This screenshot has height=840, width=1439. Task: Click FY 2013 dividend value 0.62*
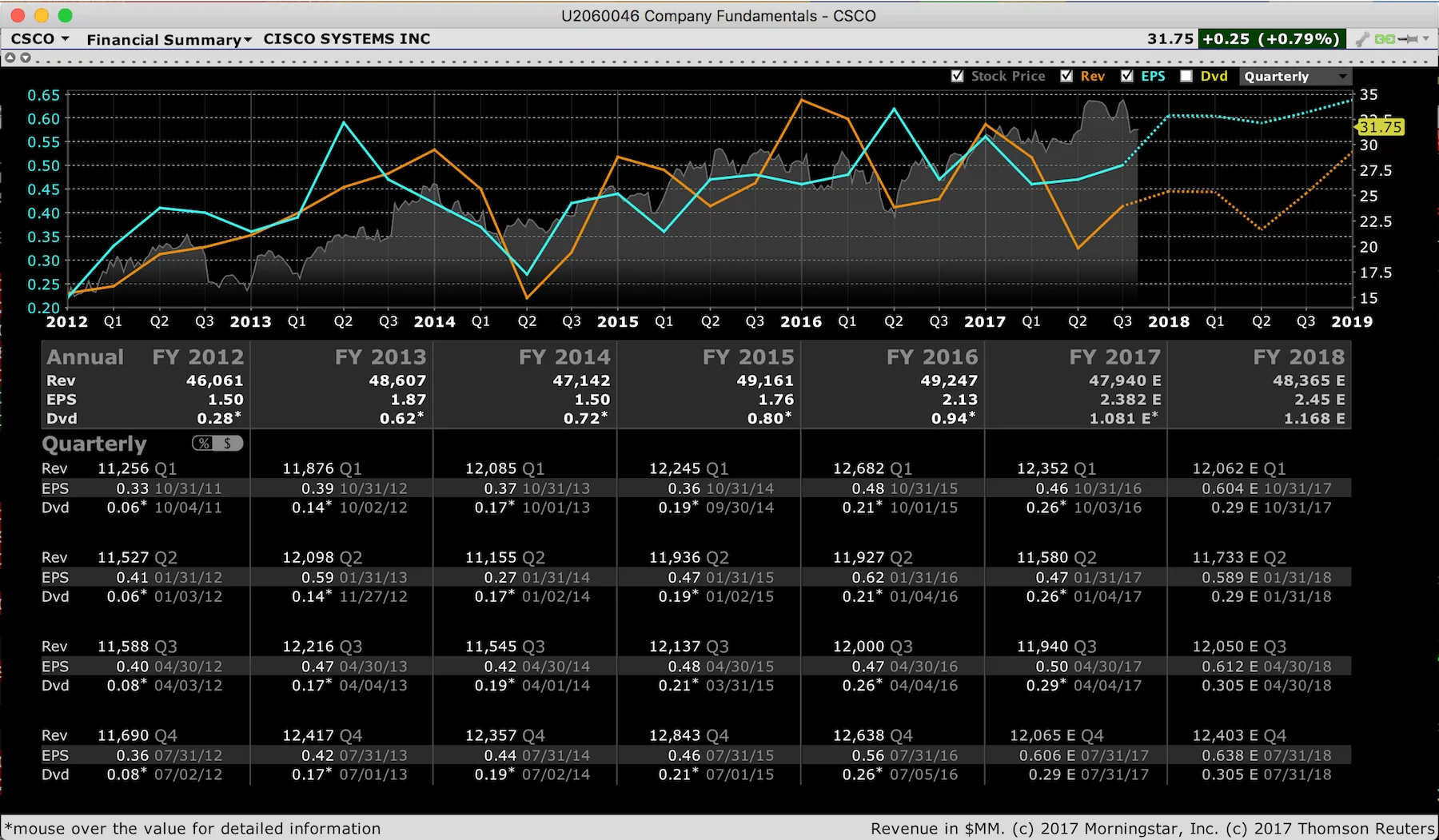click(x=402, y=418)
